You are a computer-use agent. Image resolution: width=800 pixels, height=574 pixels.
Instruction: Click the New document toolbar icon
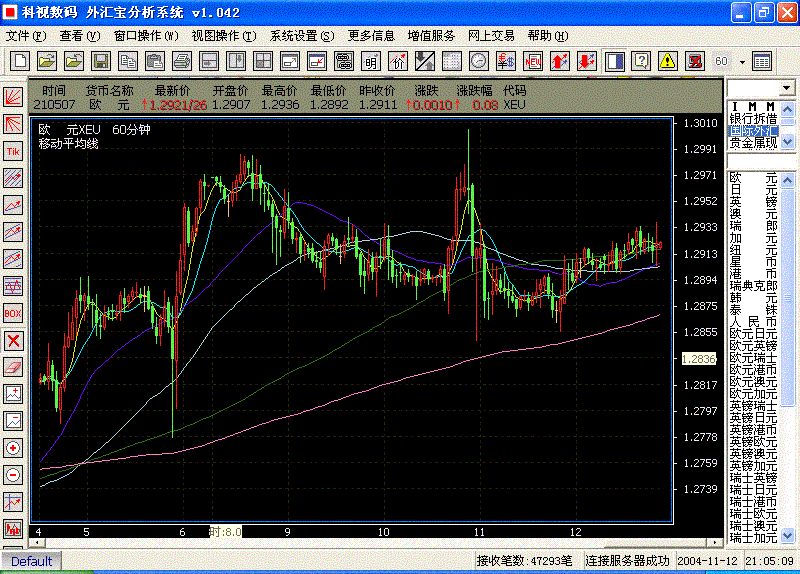coord(20,61)
